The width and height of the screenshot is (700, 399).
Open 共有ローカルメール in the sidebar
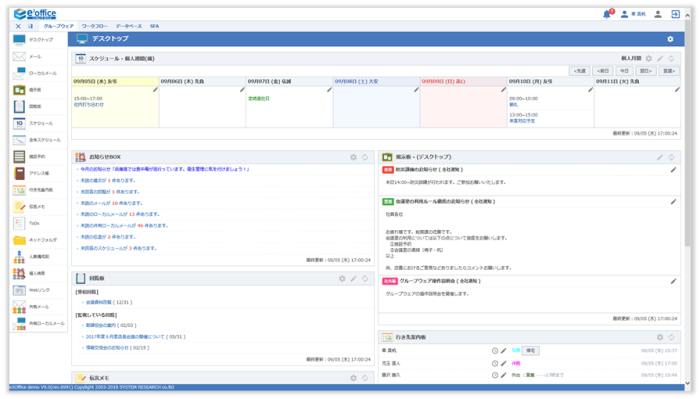(x=39, y=324)
